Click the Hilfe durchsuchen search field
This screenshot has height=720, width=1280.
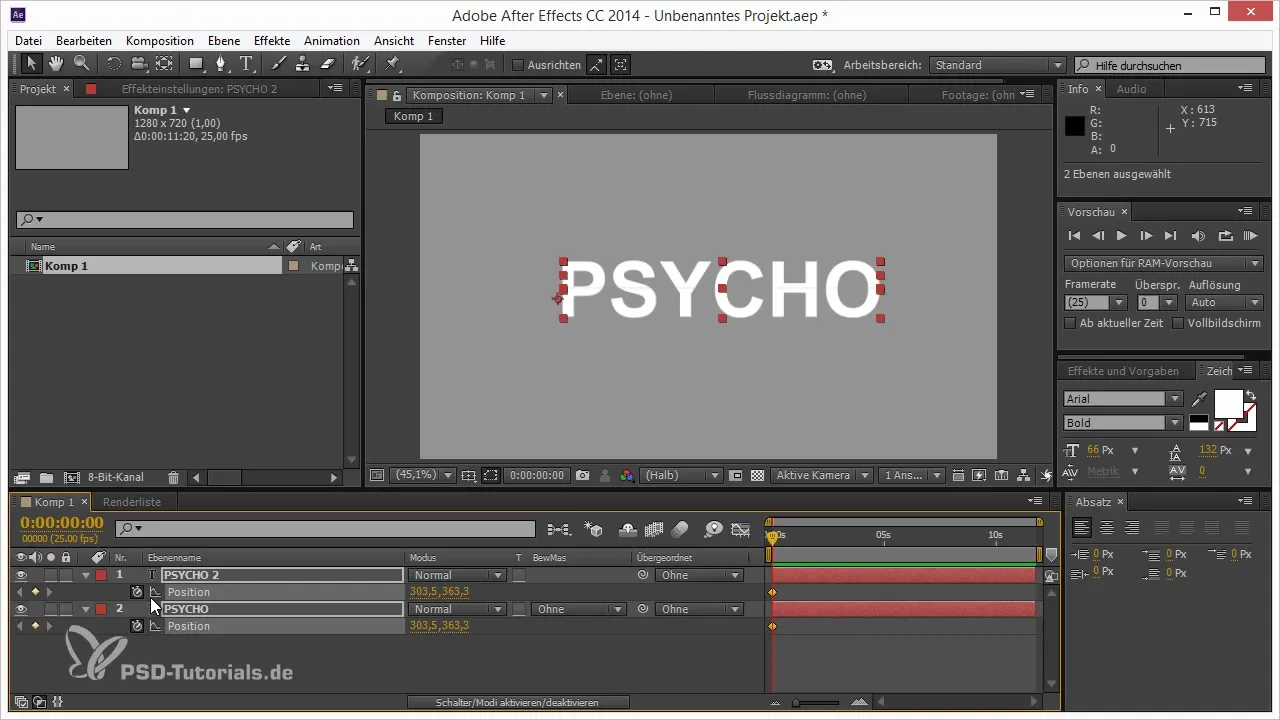[x=1168, y=65]
